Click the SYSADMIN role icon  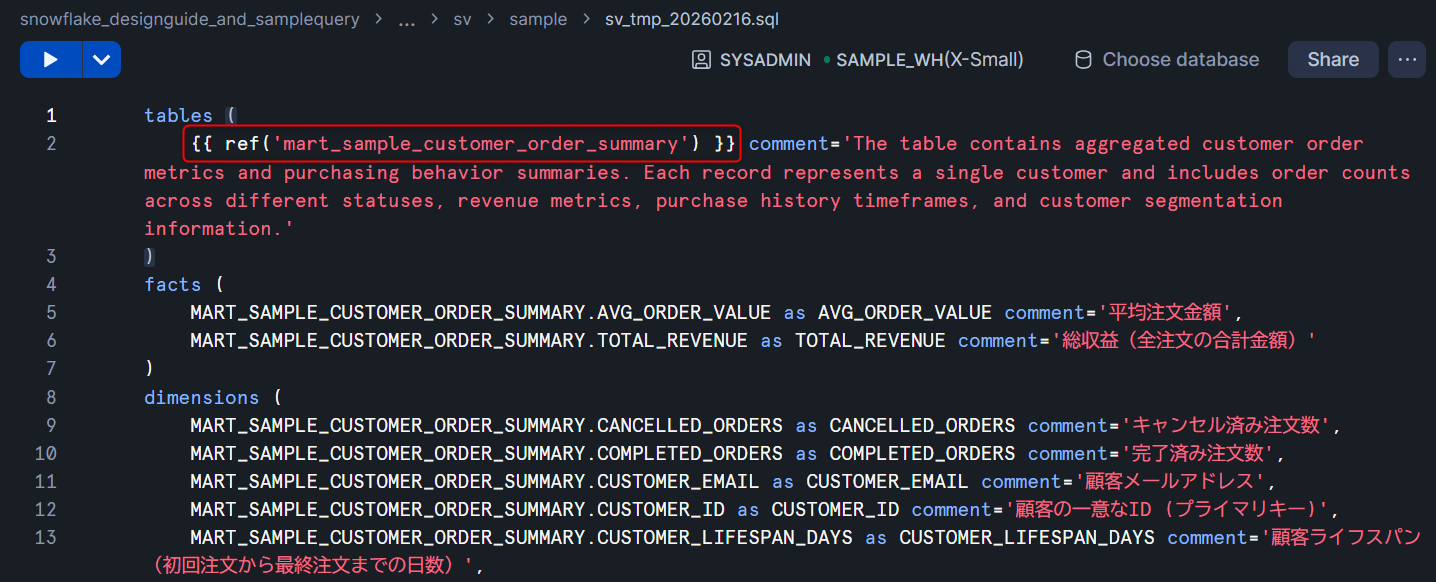[701, 60]
